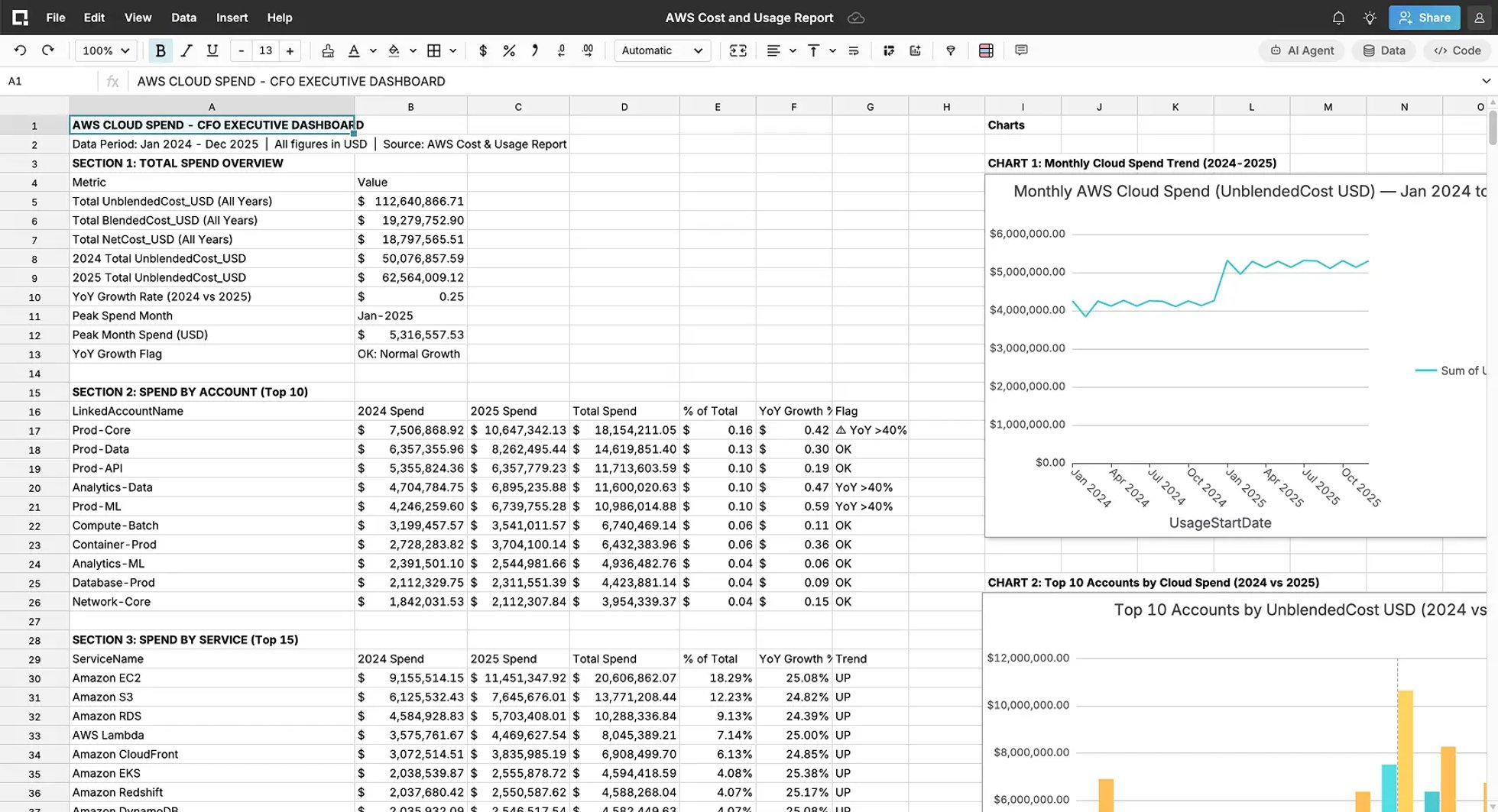Click the Monthly AWS Cloud Spend line chart
Image resolution: width=1498 pixels, height=812 pixels.
click(x=1236, y=356)
